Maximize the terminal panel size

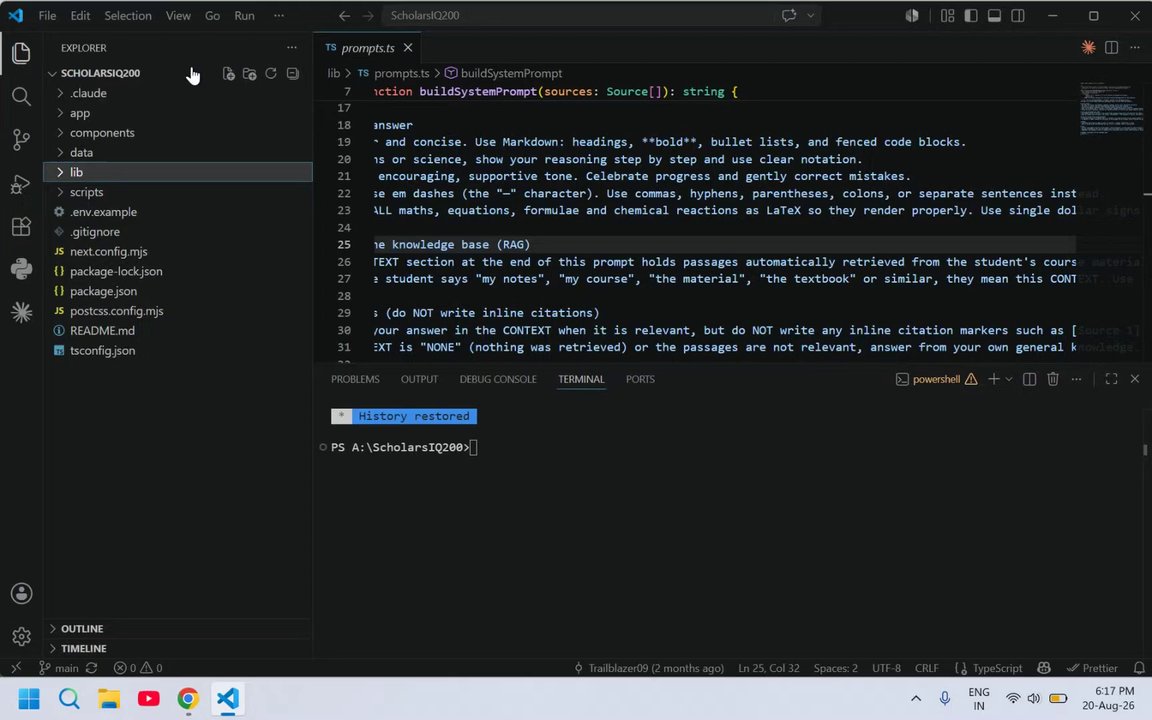coord(1111,379)
